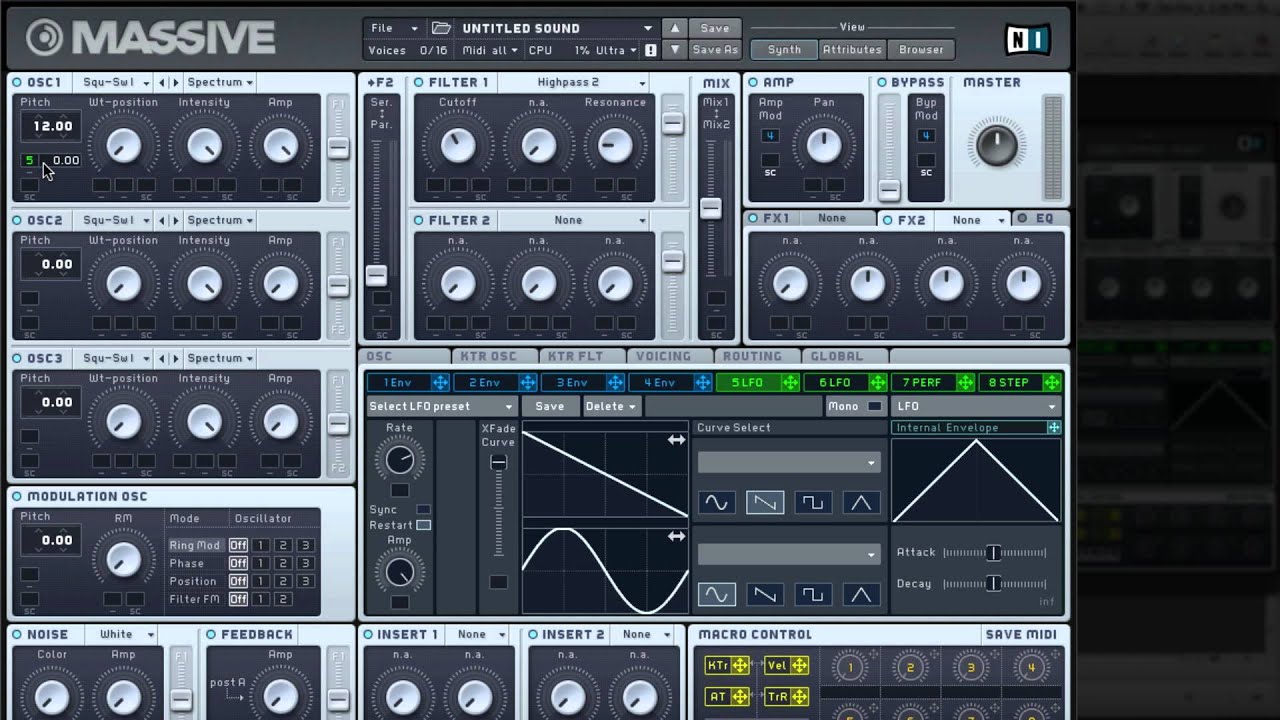
Task: Open the Browser view
Action: click(921, 49)
